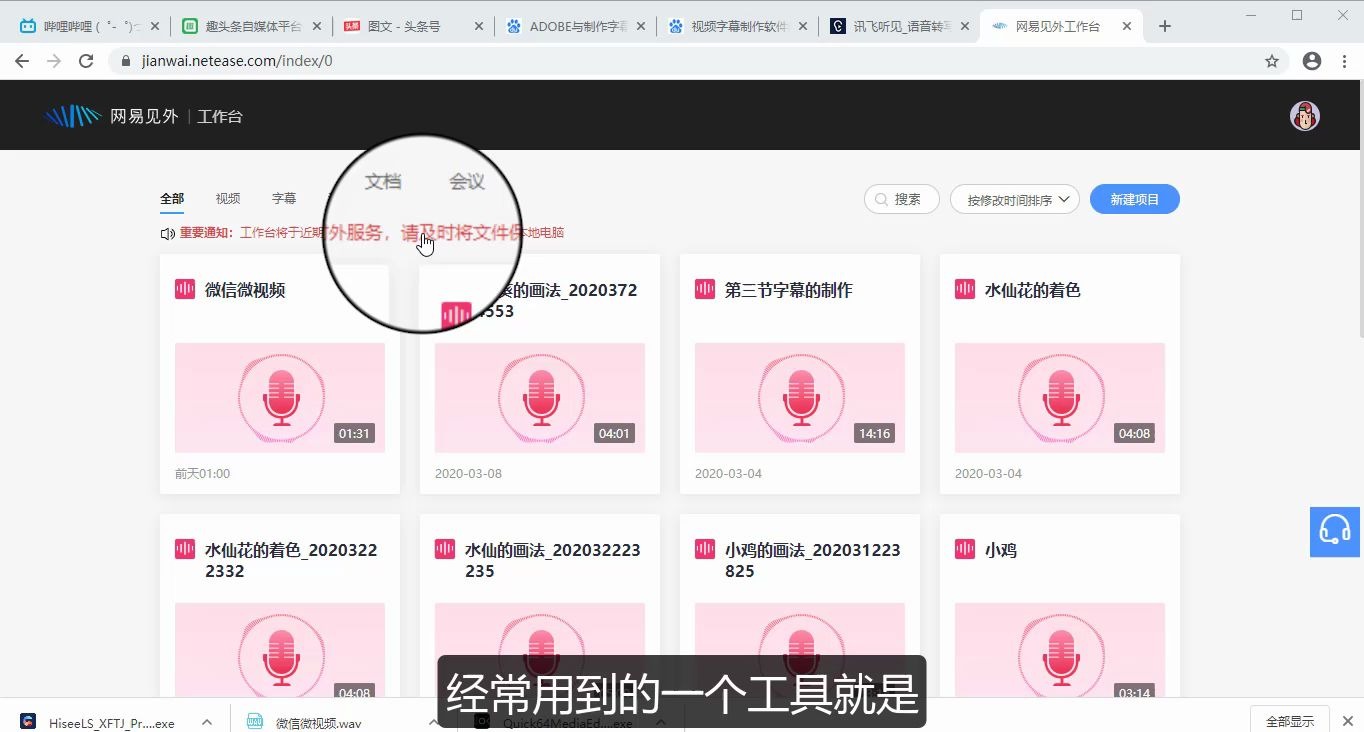1364x732 pixels.
Task: Open Chrome's three-dot menu
Action: (x=1343, y=61)
